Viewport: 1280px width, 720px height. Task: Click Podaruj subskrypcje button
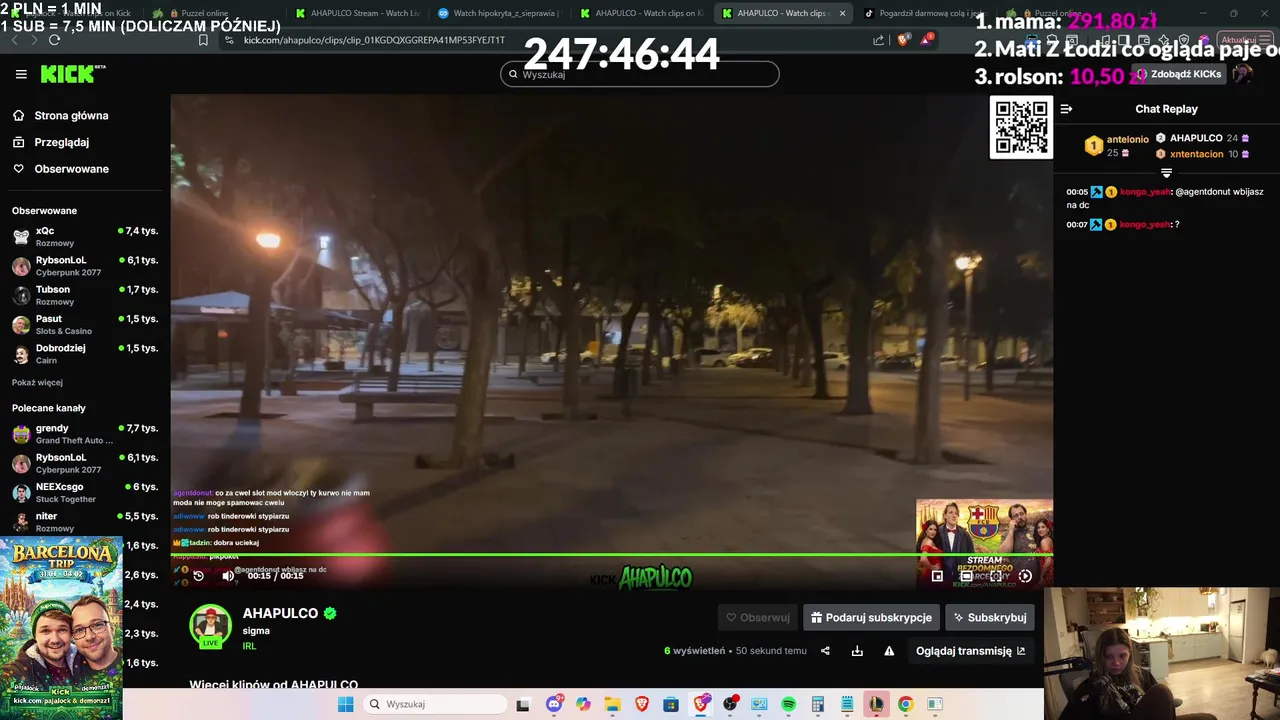(871, 617)
